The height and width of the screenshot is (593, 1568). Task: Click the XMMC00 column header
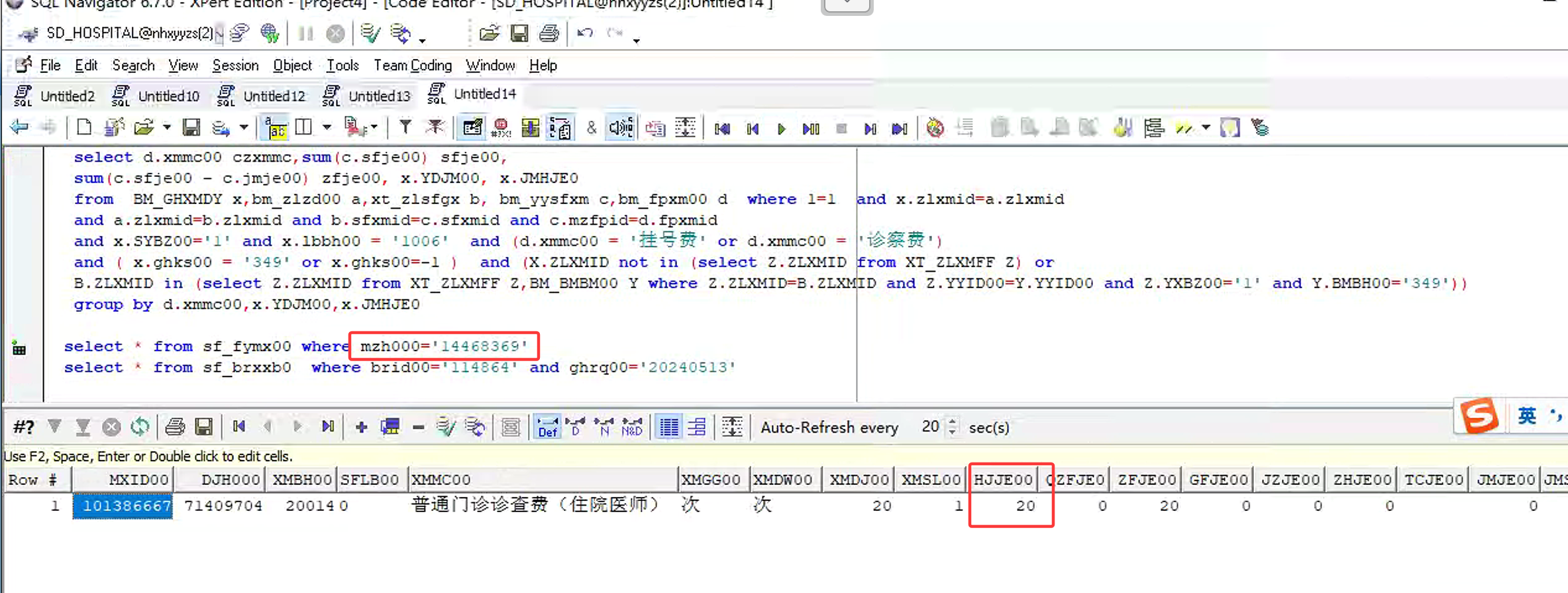pos(543,480)
